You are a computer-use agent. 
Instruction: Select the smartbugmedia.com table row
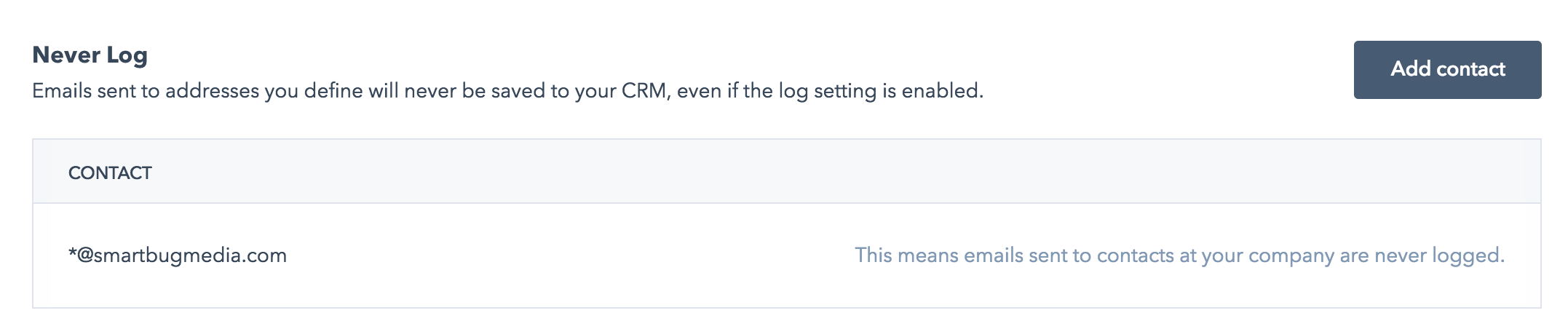[786, 255]
